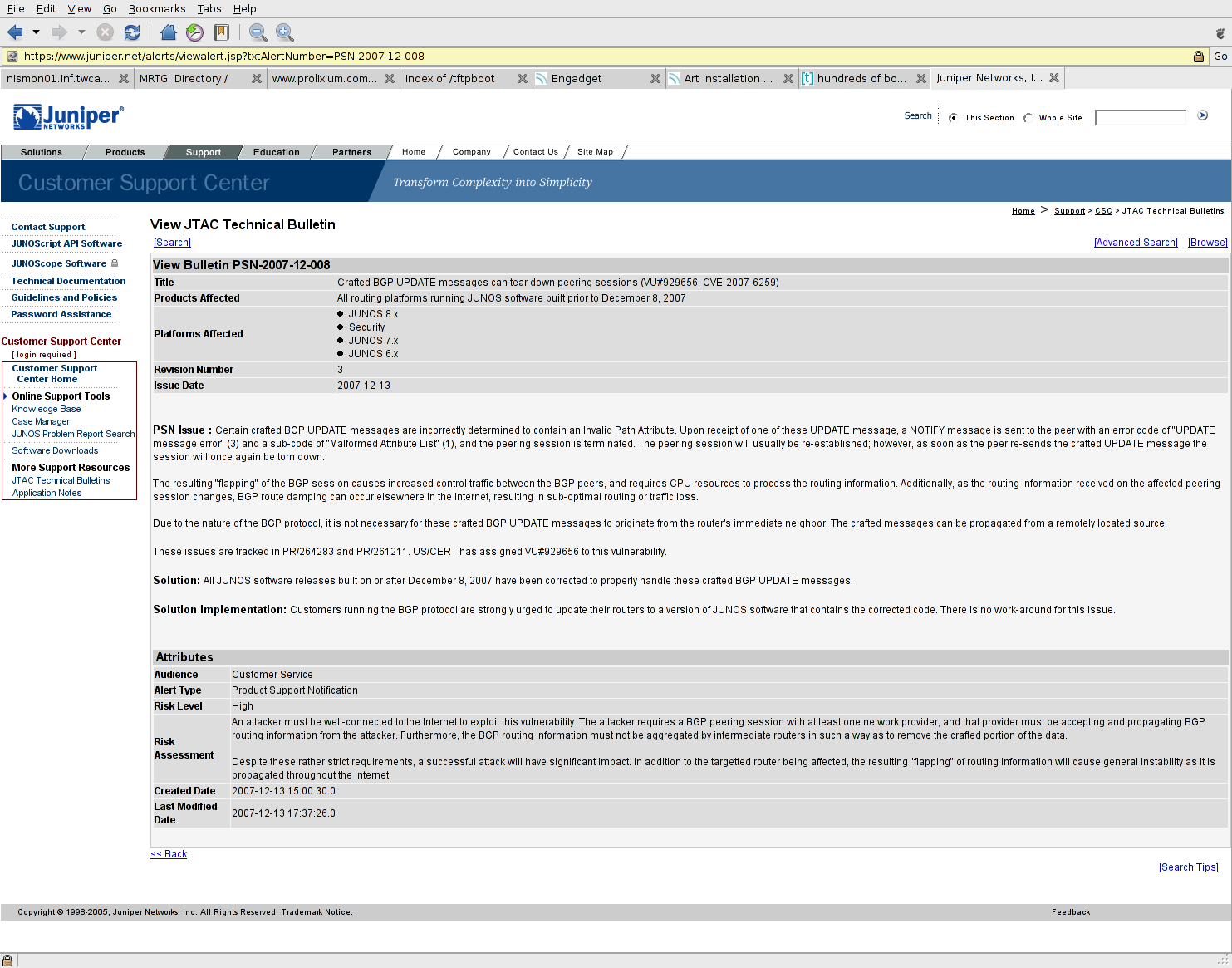1232x968 pixels.
Task: Open the Products navigation tab
Action: (125, 152)
